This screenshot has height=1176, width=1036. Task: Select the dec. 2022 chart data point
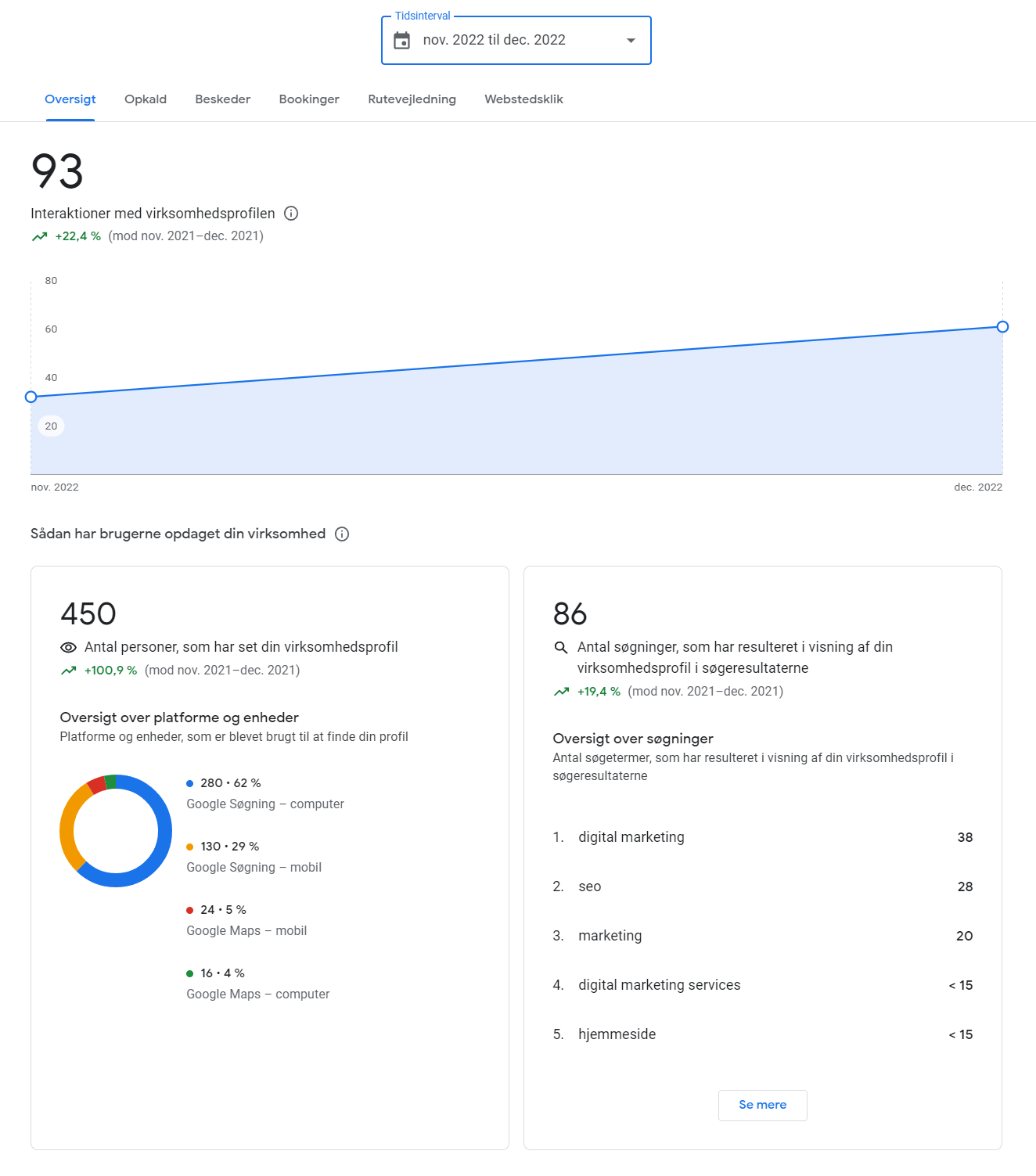tap(1002, 326)
